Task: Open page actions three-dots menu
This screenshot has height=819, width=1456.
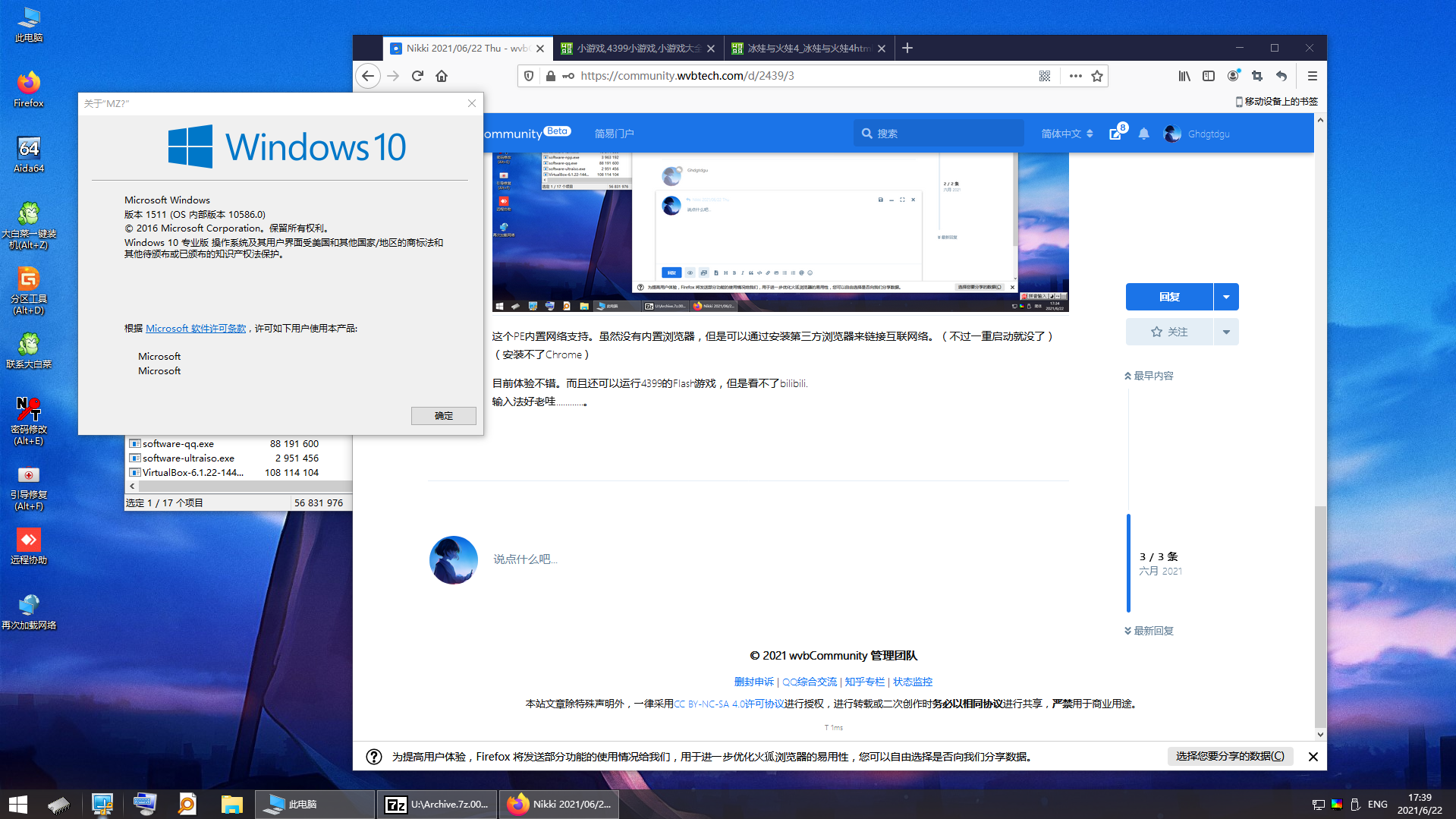Action: (1075, 76)
